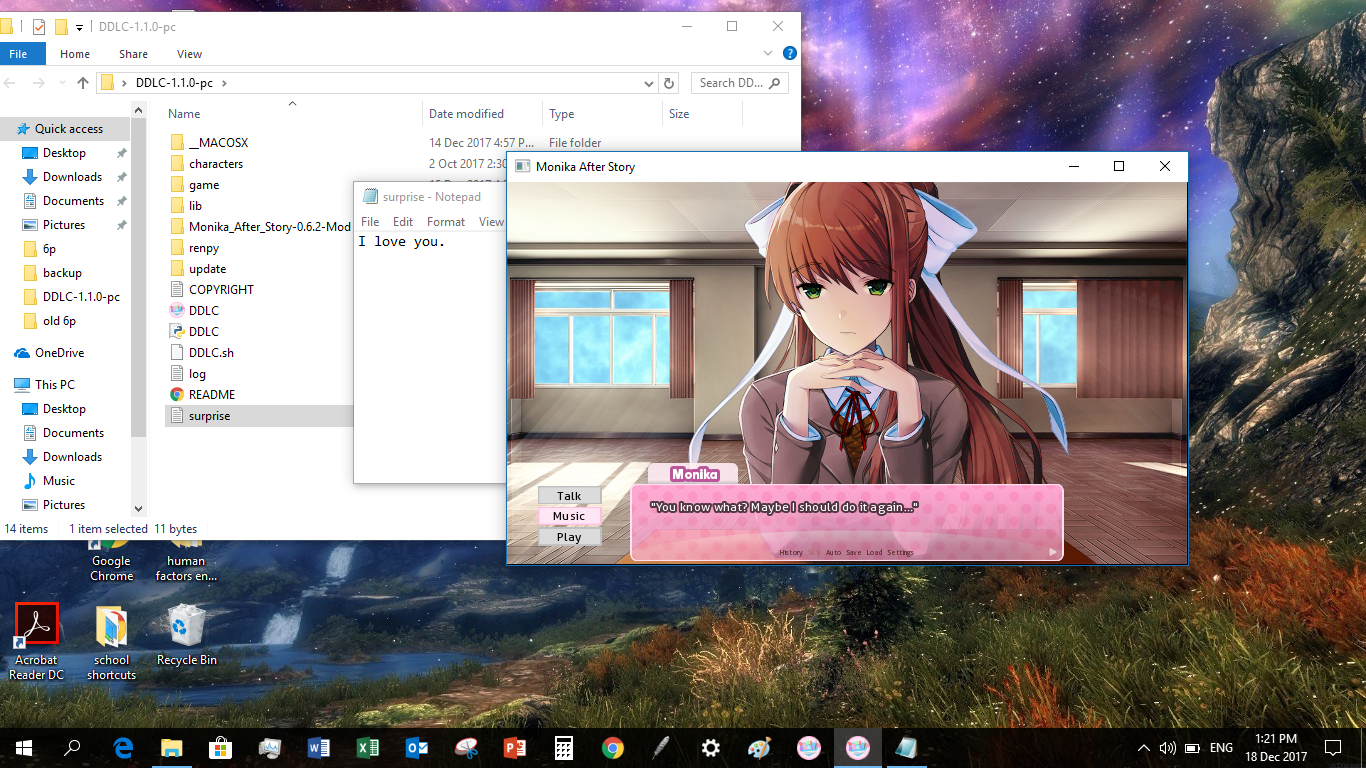
Task: Click Save in the game quick menu
Action: click(853, 552)
